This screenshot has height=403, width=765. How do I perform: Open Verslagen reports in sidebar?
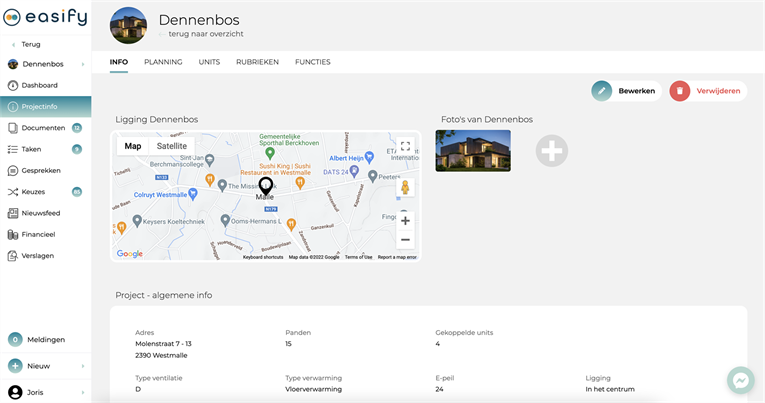(37, 255)
